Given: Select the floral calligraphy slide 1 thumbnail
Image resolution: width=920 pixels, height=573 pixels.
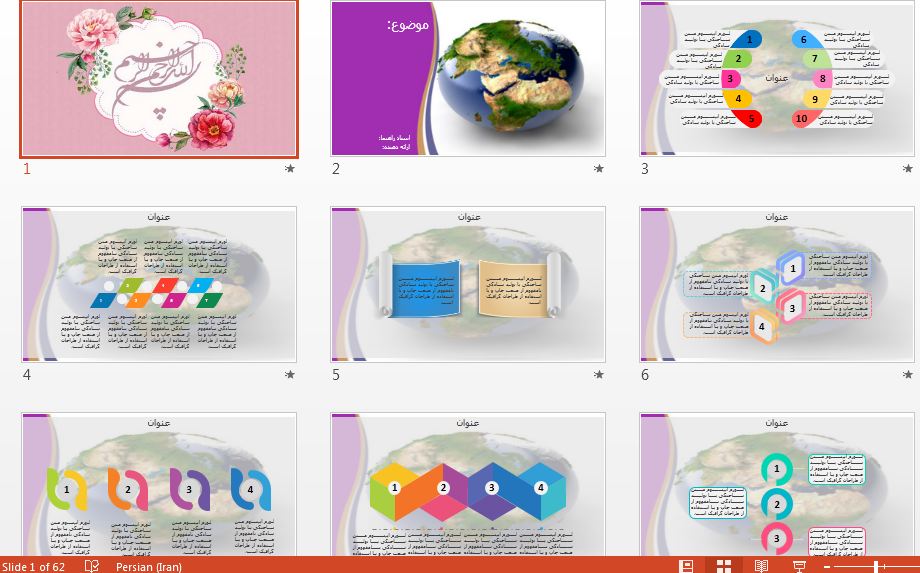Looking at the screenshot, I should click(x=160, y=78).
